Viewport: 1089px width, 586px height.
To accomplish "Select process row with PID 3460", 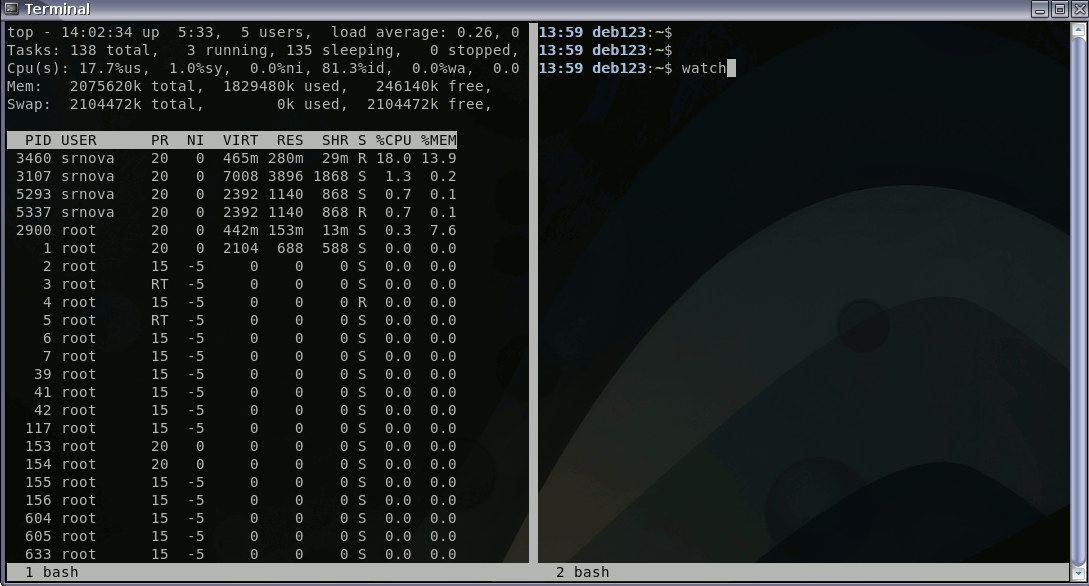I will pyautogui.click(x=230, y=158).
